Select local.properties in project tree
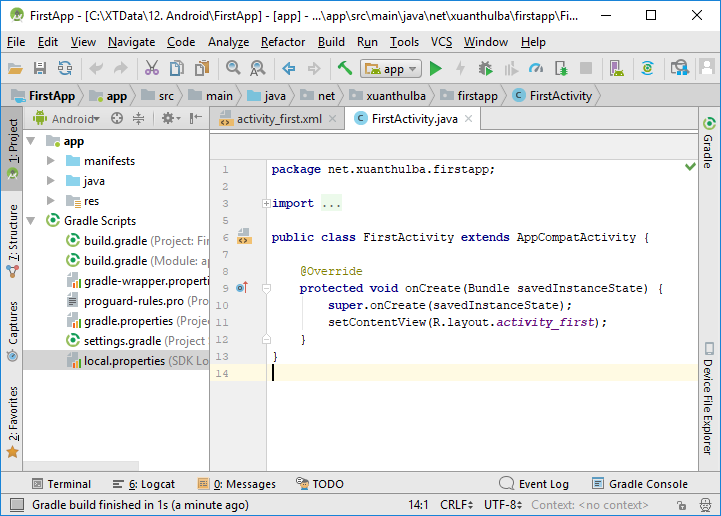Image resolution: width=721 pixels, height=516 pixels. (116, 361)
